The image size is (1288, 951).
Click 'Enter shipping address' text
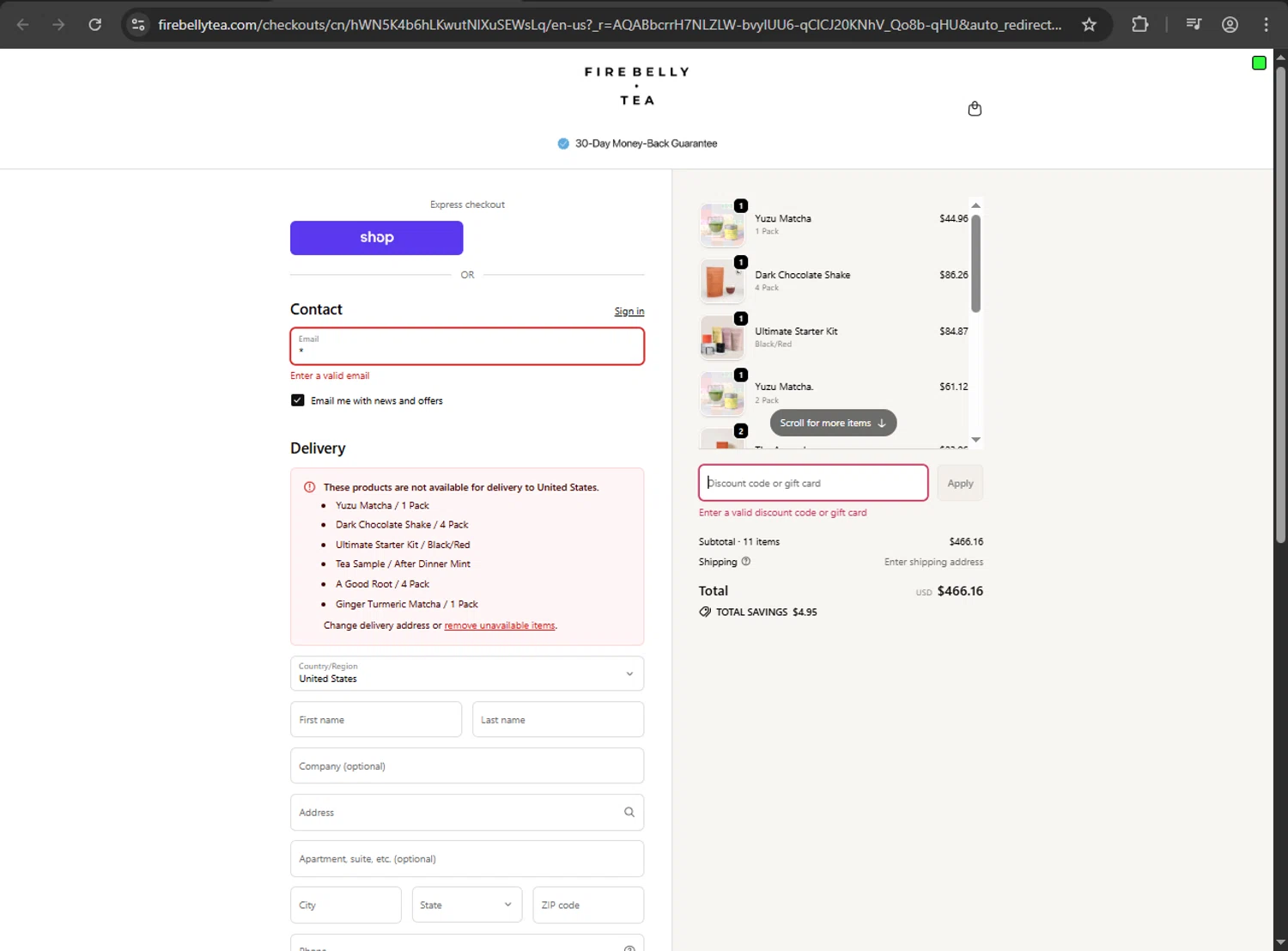click(x=934, y=562)
